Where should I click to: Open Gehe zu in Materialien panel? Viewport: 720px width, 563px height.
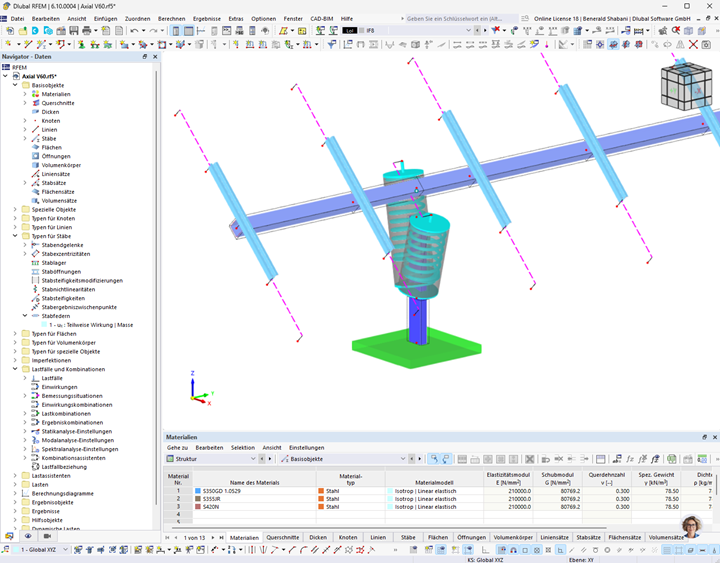(177, 448)
